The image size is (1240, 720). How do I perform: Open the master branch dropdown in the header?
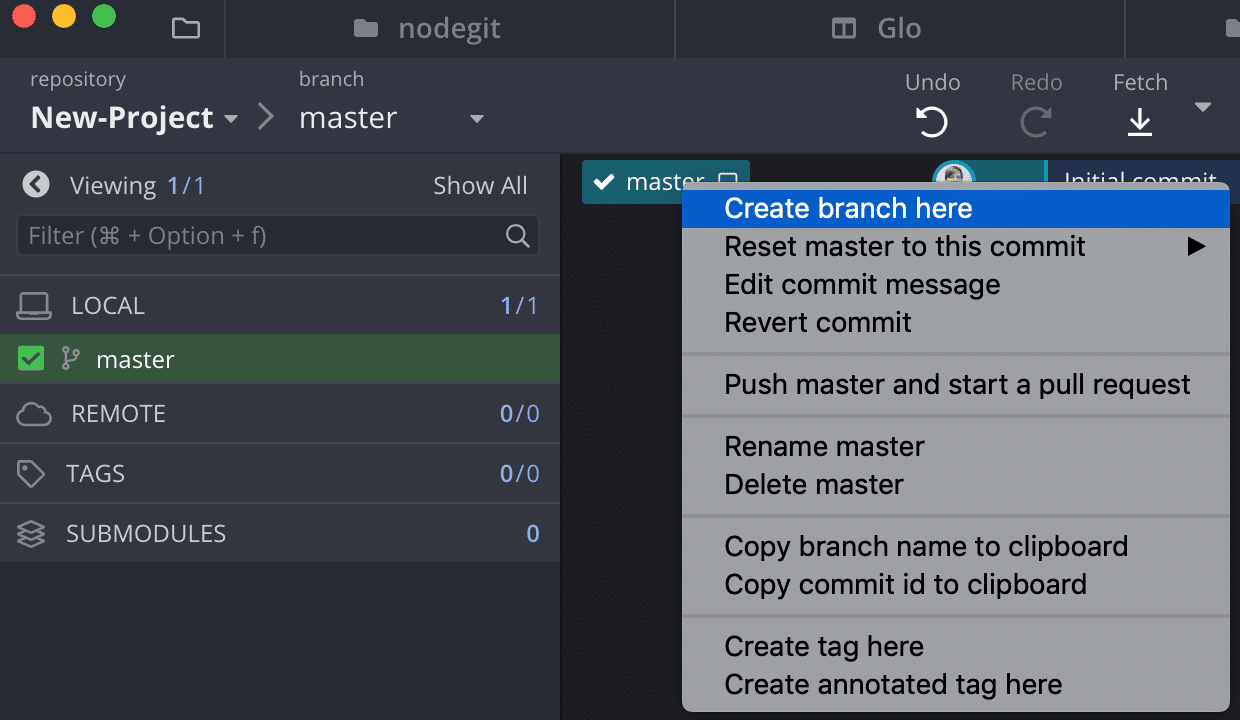click(x=477, y=118)
